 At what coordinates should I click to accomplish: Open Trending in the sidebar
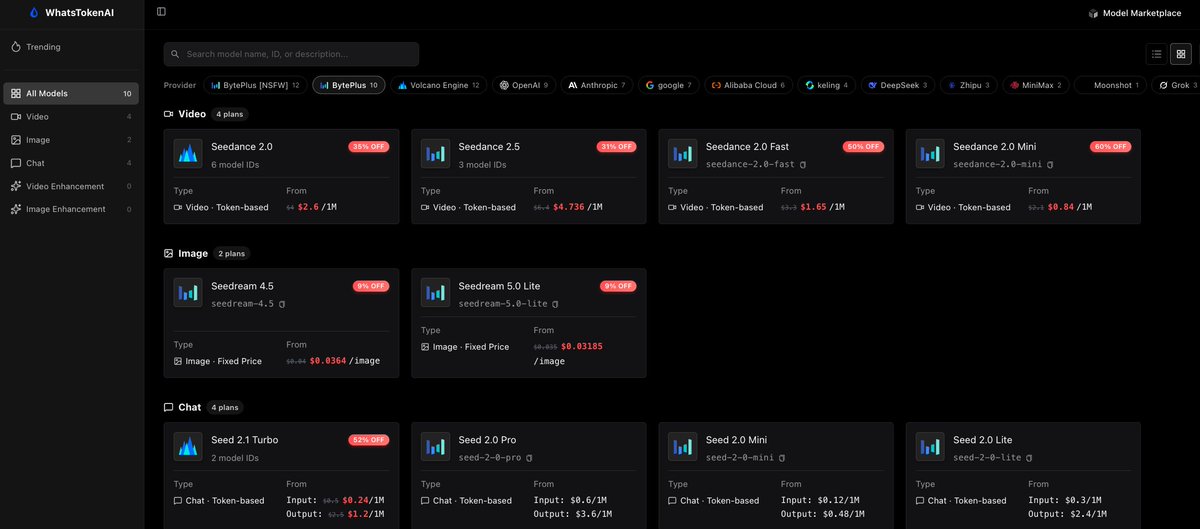click(72, 47)
